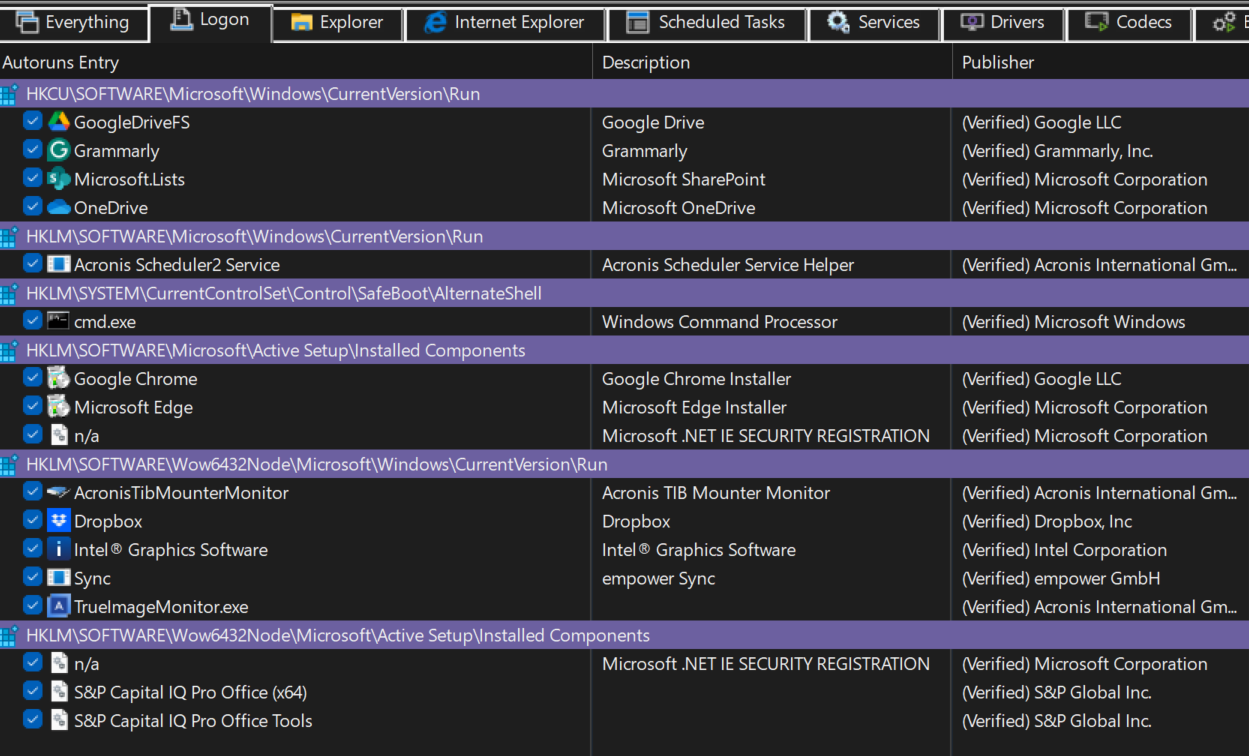Click the registry icon beside the HKCU Run key
The height and width of the screenshot is (756, 1249).
tap(9, 94)
